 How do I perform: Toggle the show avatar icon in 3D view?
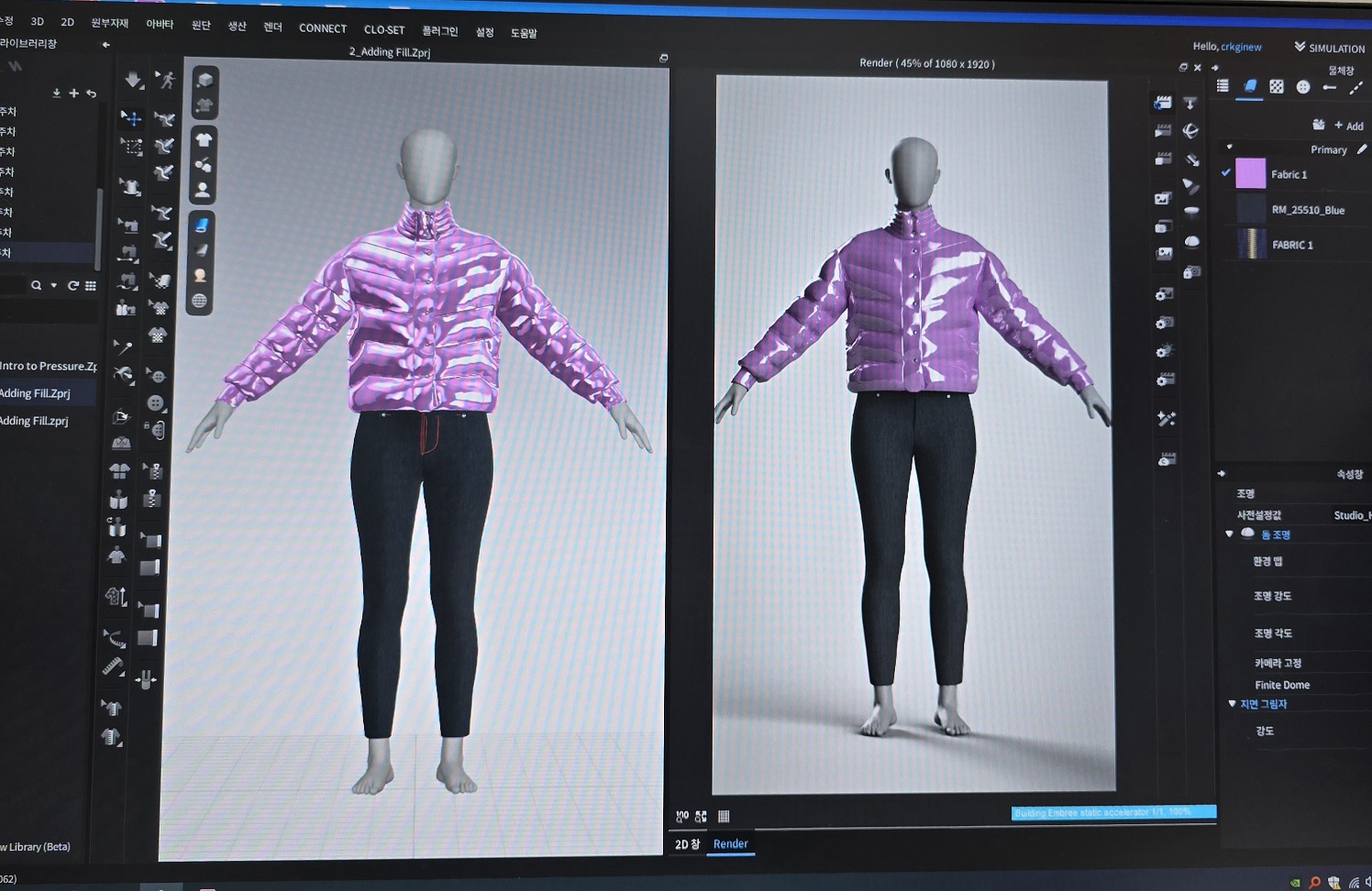[x=203, y=190]
